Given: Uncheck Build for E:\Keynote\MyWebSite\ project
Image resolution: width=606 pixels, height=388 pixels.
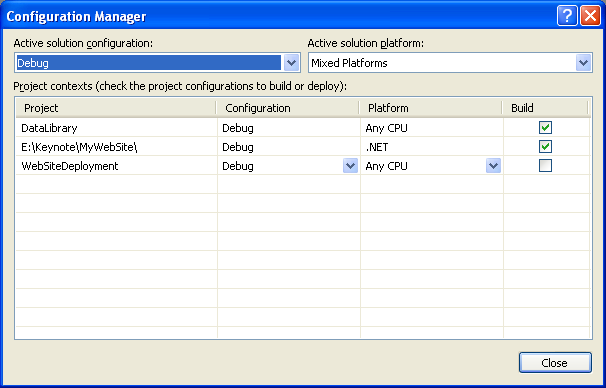Looking at the screenshot, I should pos(545,146).
